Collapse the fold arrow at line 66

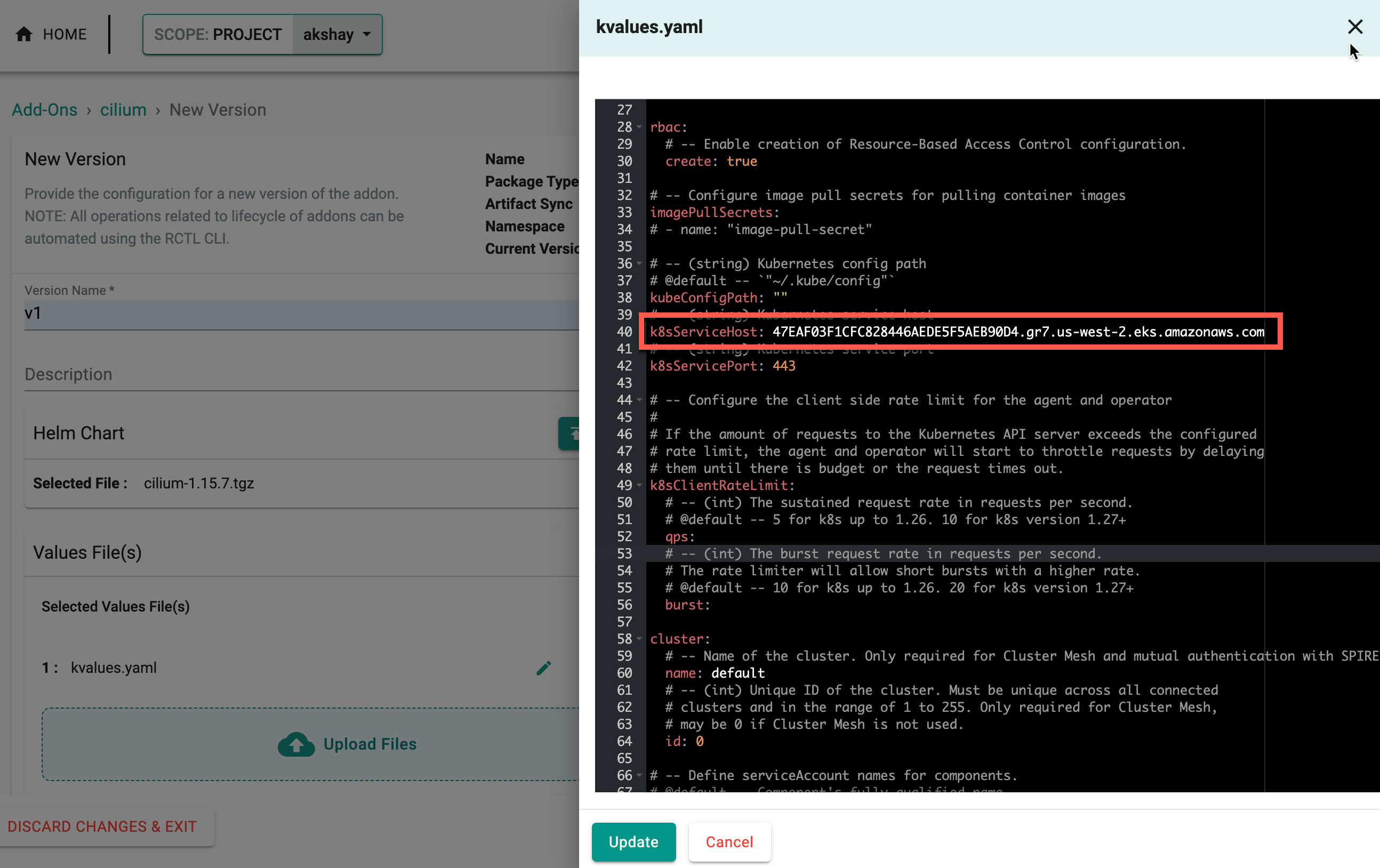639,775
